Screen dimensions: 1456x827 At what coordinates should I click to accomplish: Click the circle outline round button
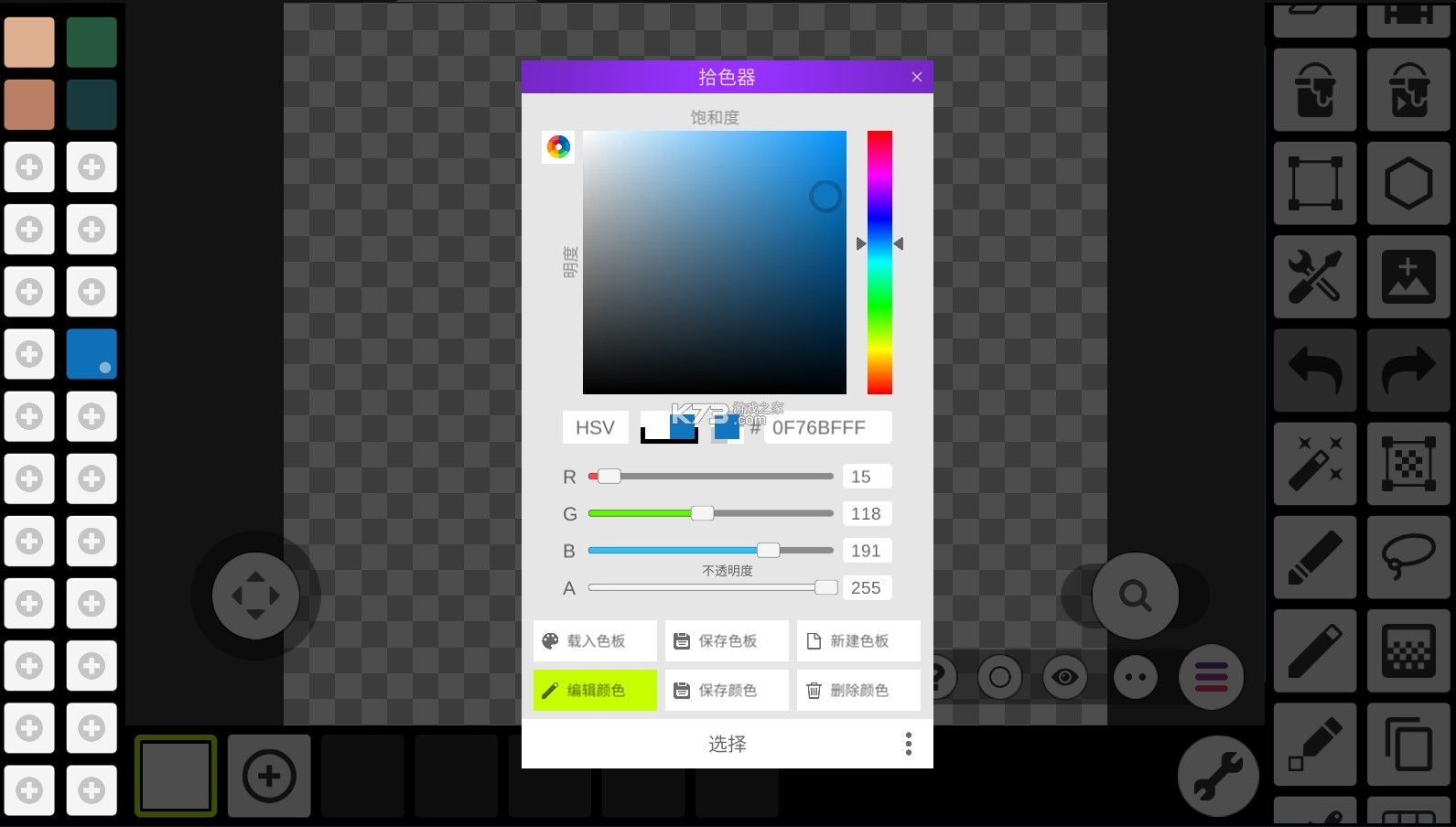pyautogui.click(x=999, y=677)
